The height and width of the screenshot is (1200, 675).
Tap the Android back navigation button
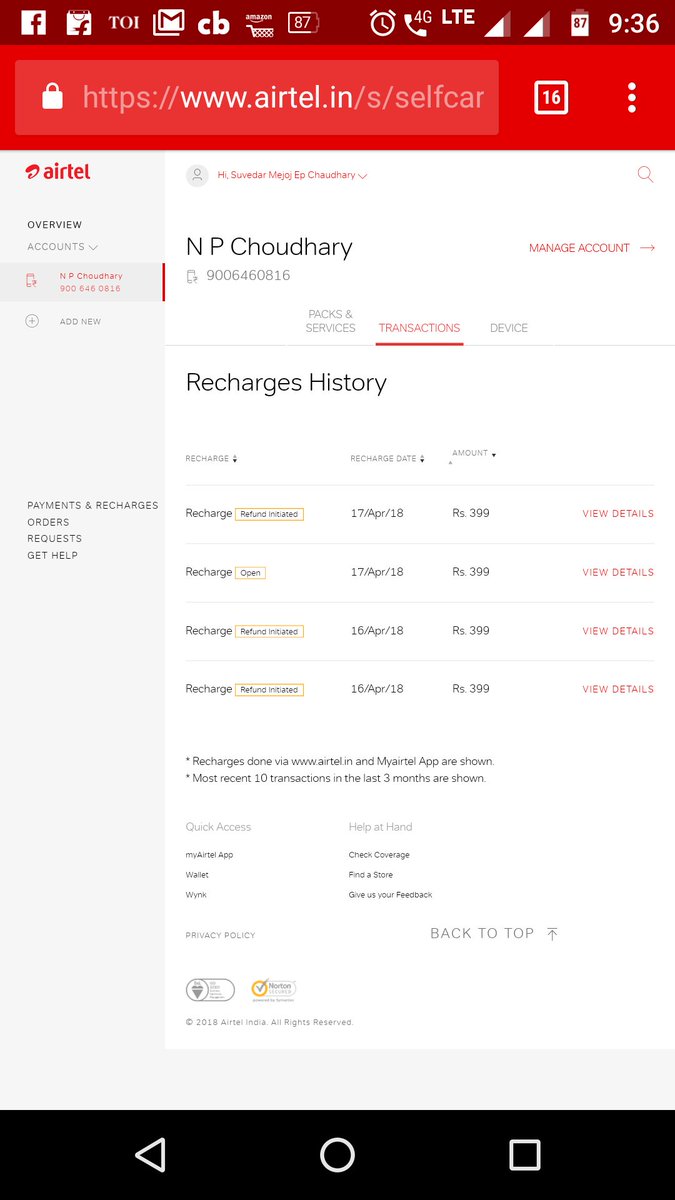(x=150, y=1155)
